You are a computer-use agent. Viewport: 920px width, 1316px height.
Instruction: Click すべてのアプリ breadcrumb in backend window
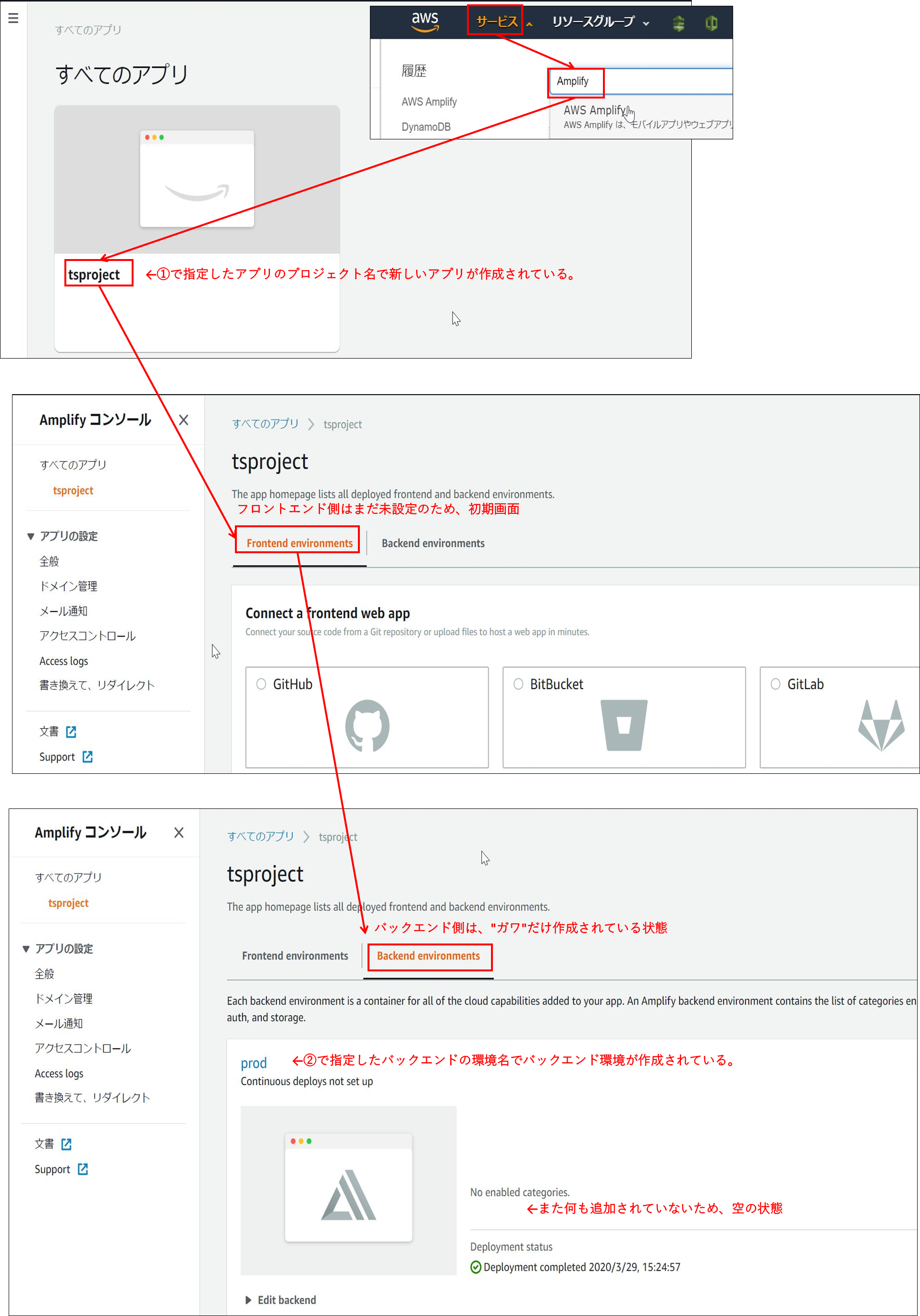point(261,836)
